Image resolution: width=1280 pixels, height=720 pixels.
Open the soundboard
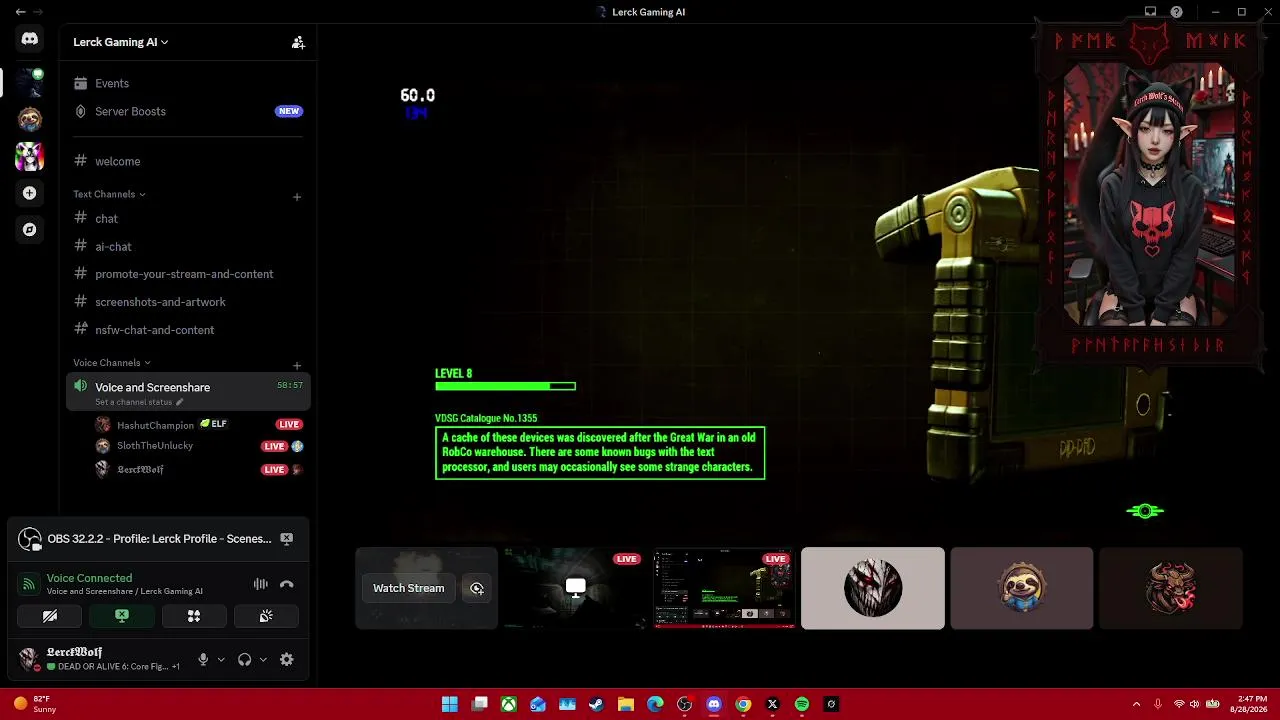click(x=266, y=616)
